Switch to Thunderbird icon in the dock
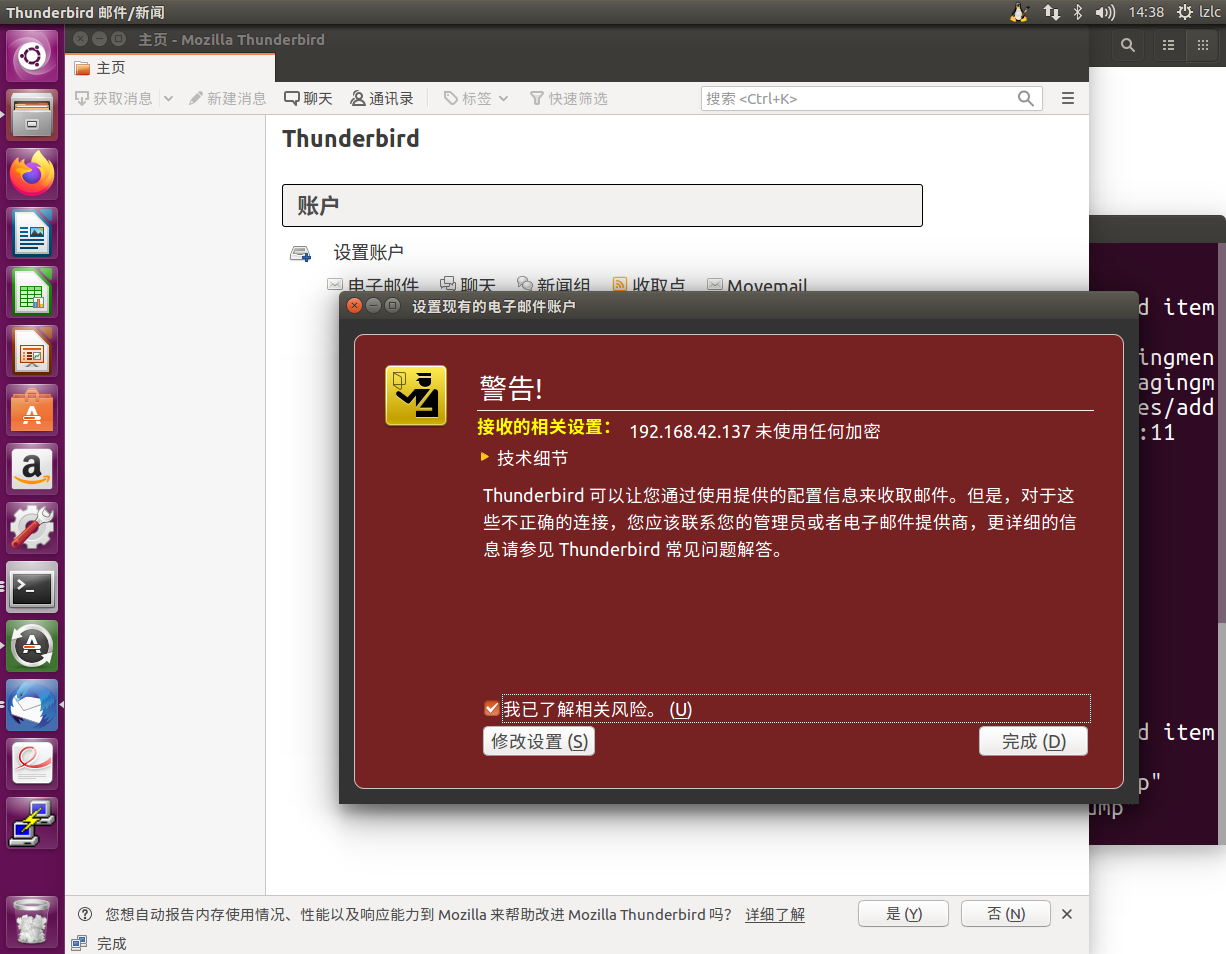 tap(33, 705)
